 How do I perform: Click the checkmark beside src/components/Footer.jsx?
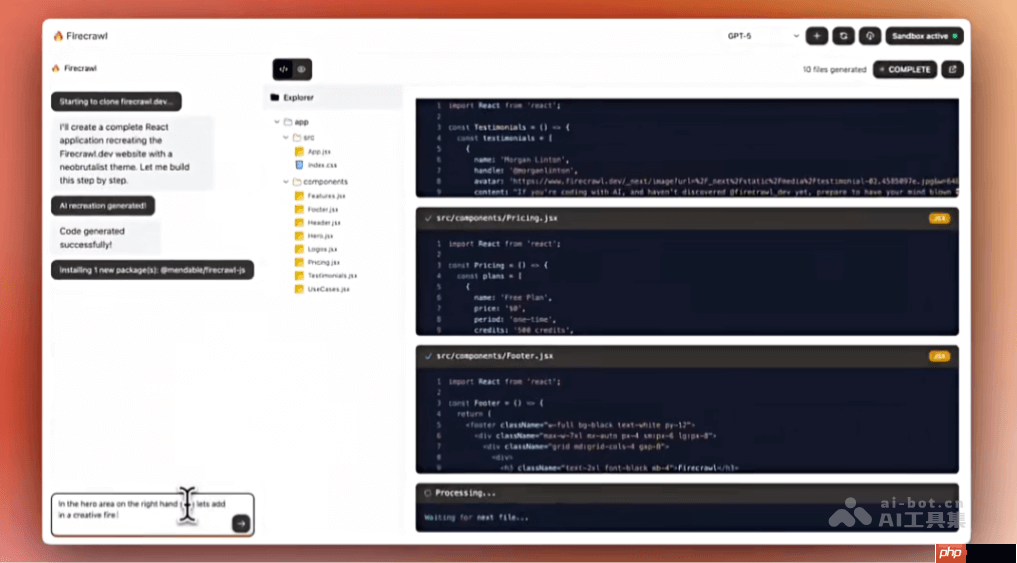coord(427,356)
